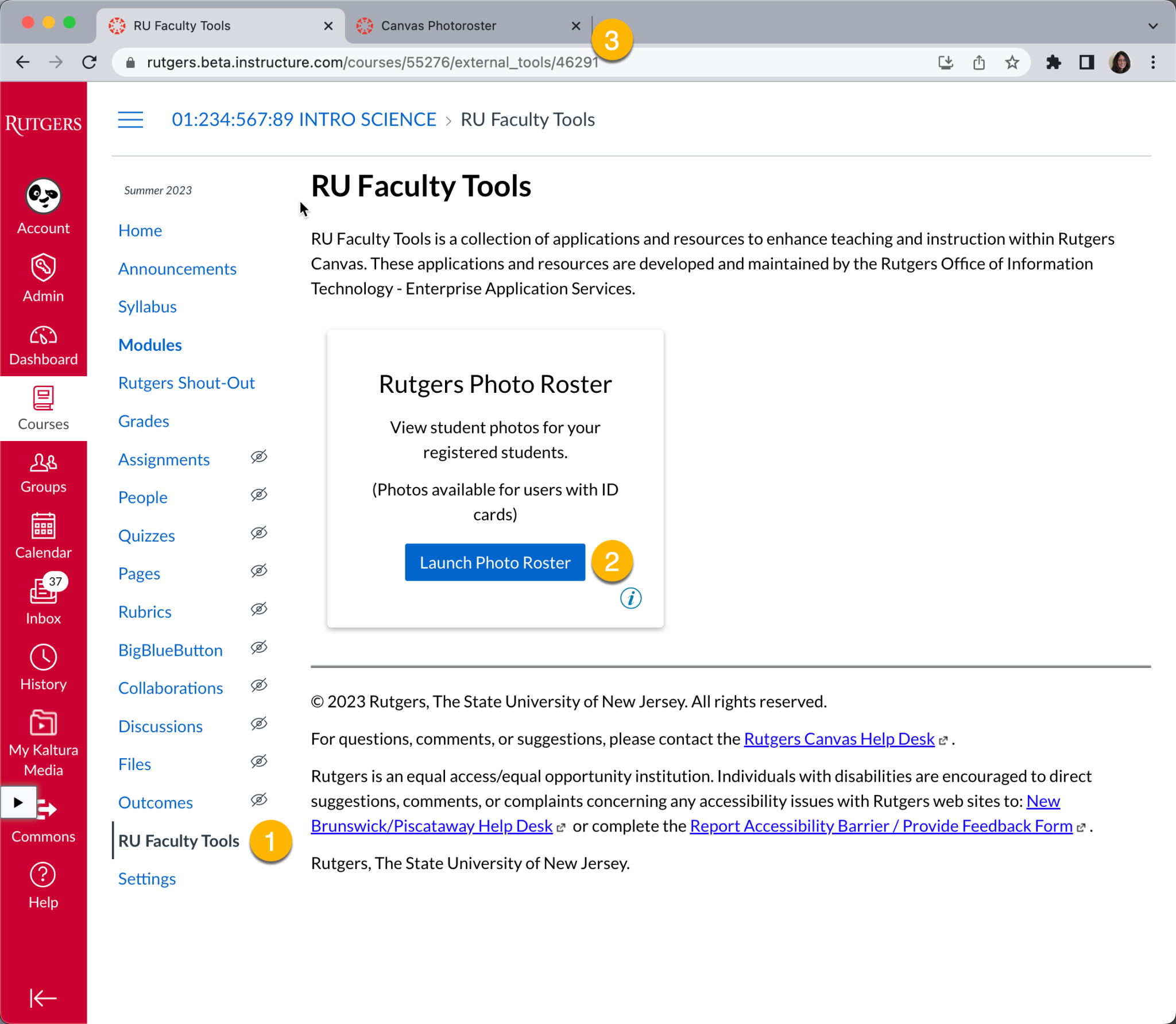Toggle visibility of the Assignments page
The image size is (1176, 1024).
(x=259, y=457)
